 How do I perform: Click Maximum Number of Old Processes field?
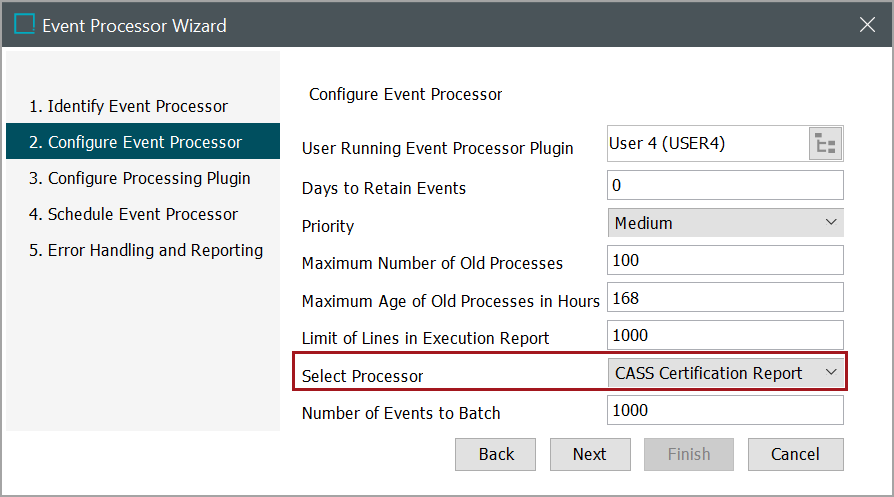tap(725, 260)
